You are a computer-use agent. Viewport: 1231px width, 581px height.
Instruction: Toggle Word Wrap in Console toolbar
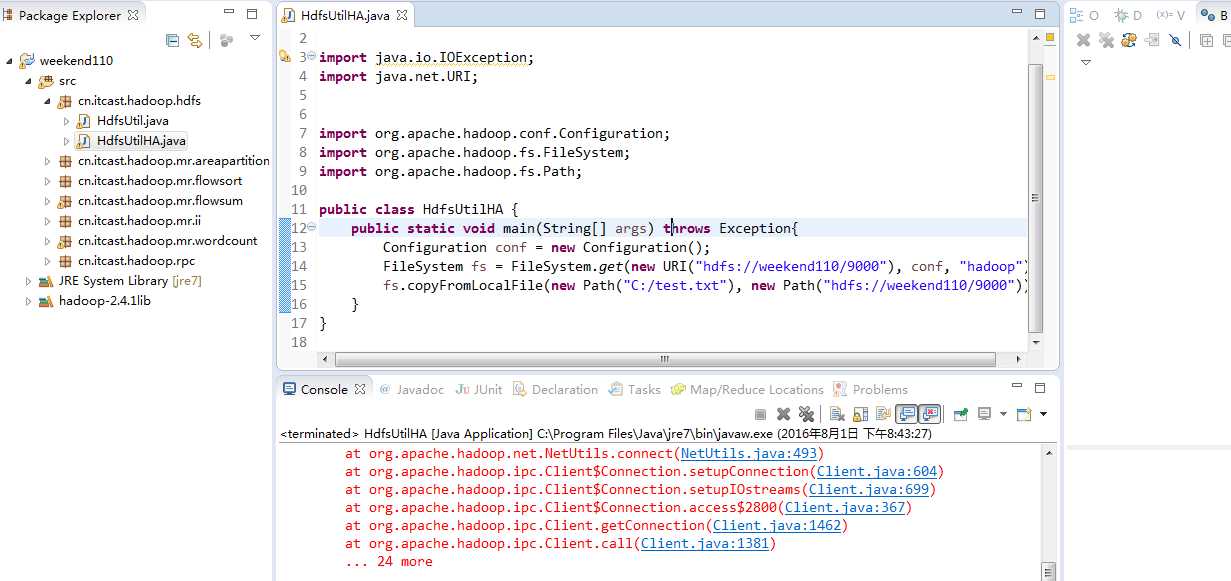(x=883, y=414)
